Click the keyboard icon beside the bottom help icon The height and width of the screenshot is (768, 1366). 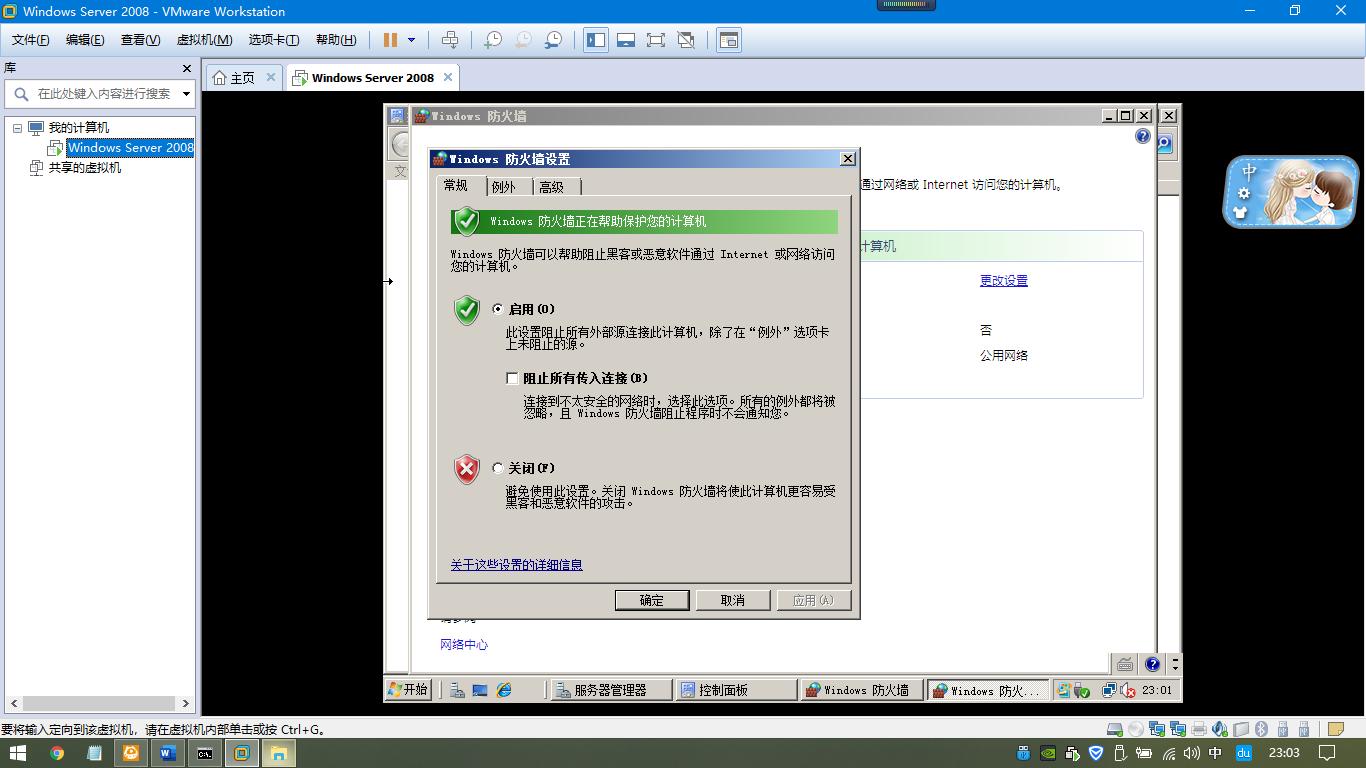(x=1125, y=664)
